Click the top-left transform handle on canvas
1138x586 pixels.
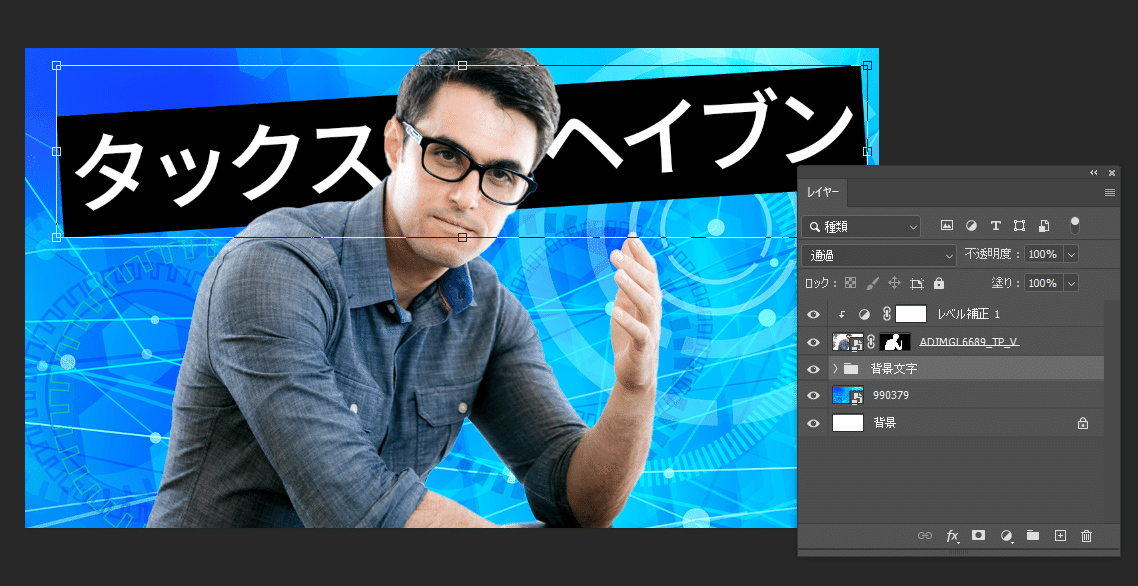(57, 65)
